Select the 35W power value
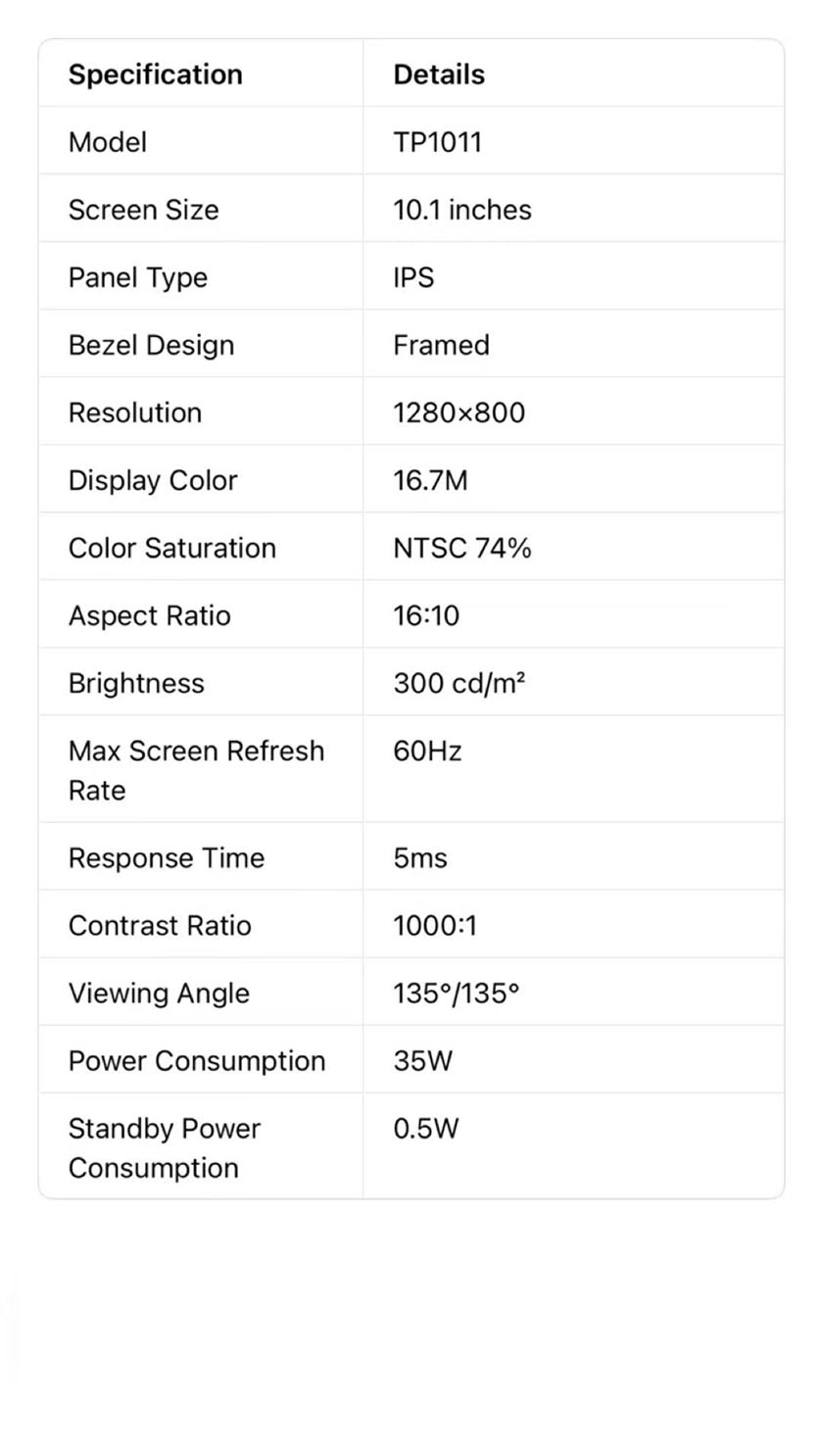This screenshot has width=823, height=1456. click(423, 1061)
